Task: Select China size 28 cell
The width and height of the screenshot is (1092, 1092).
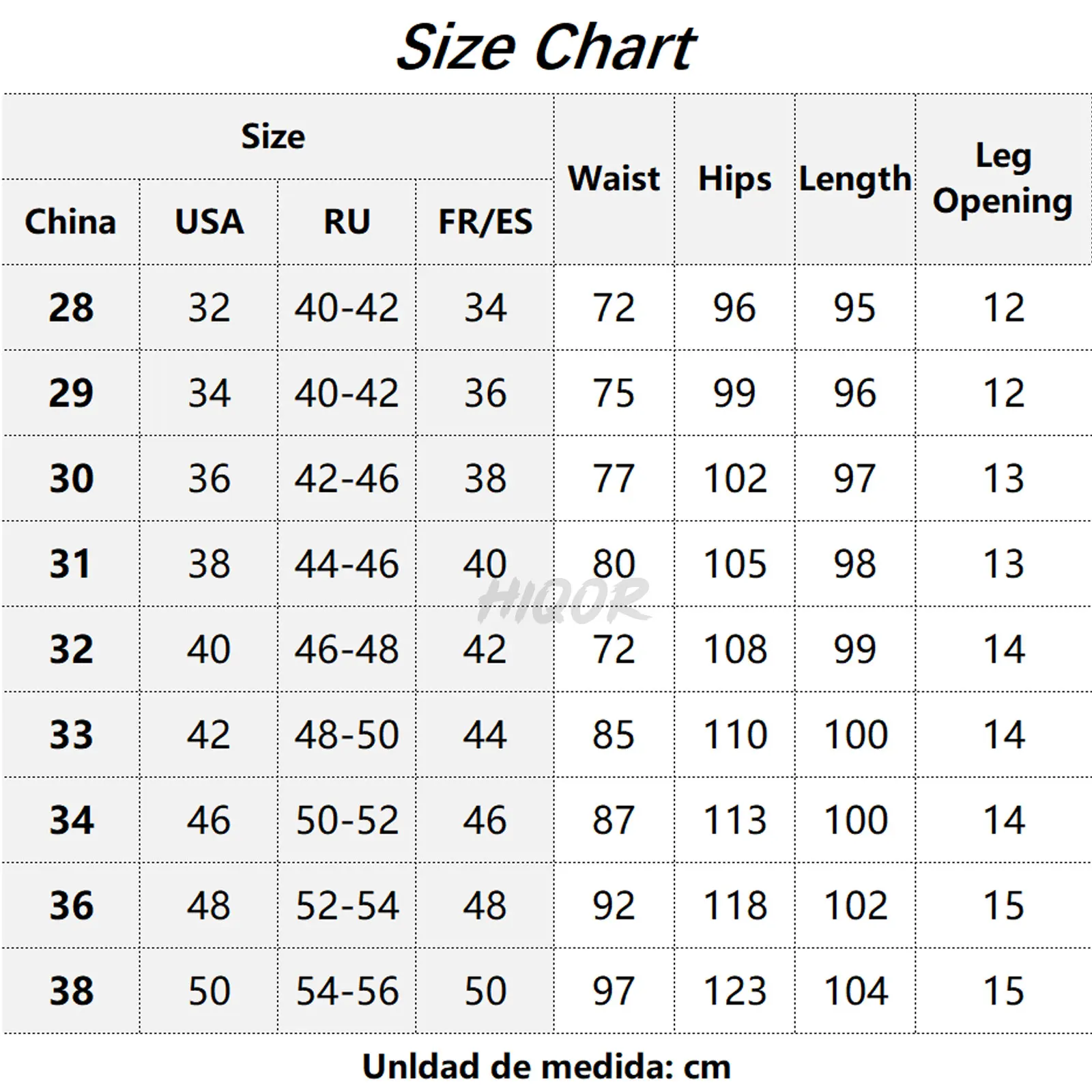Action: click(x=71, y=308)
